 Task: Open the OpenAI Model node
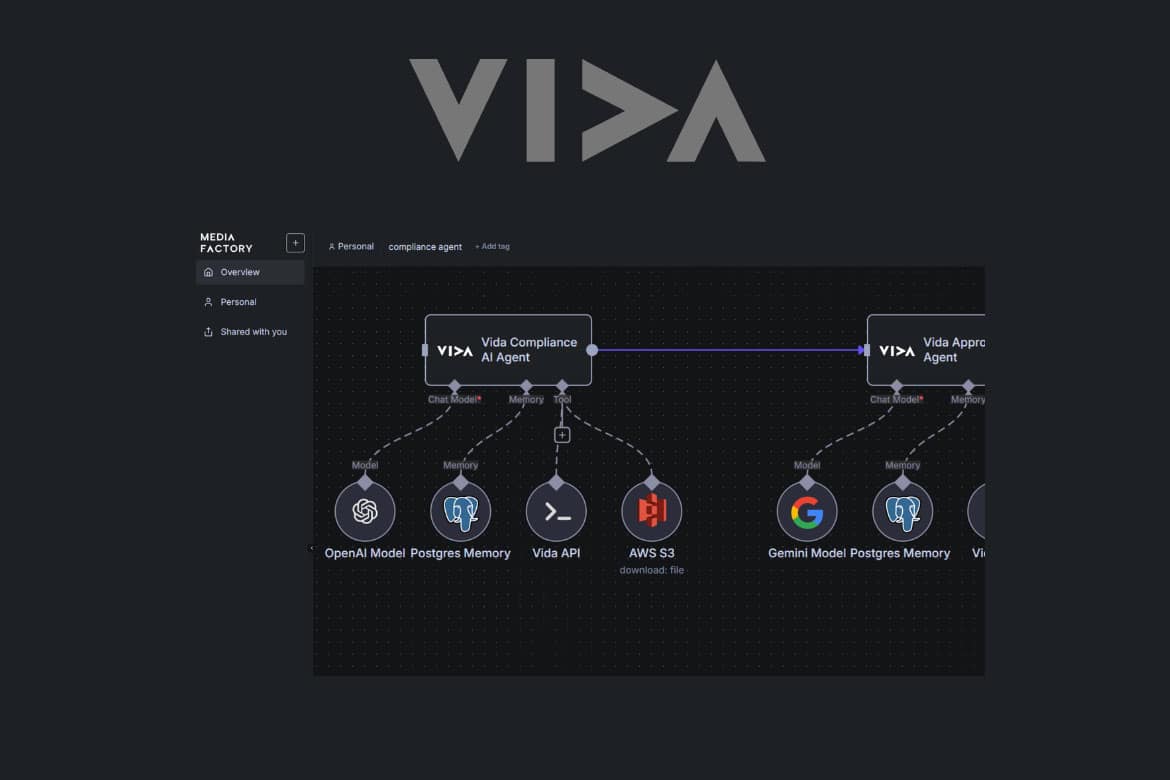[365, 511]
